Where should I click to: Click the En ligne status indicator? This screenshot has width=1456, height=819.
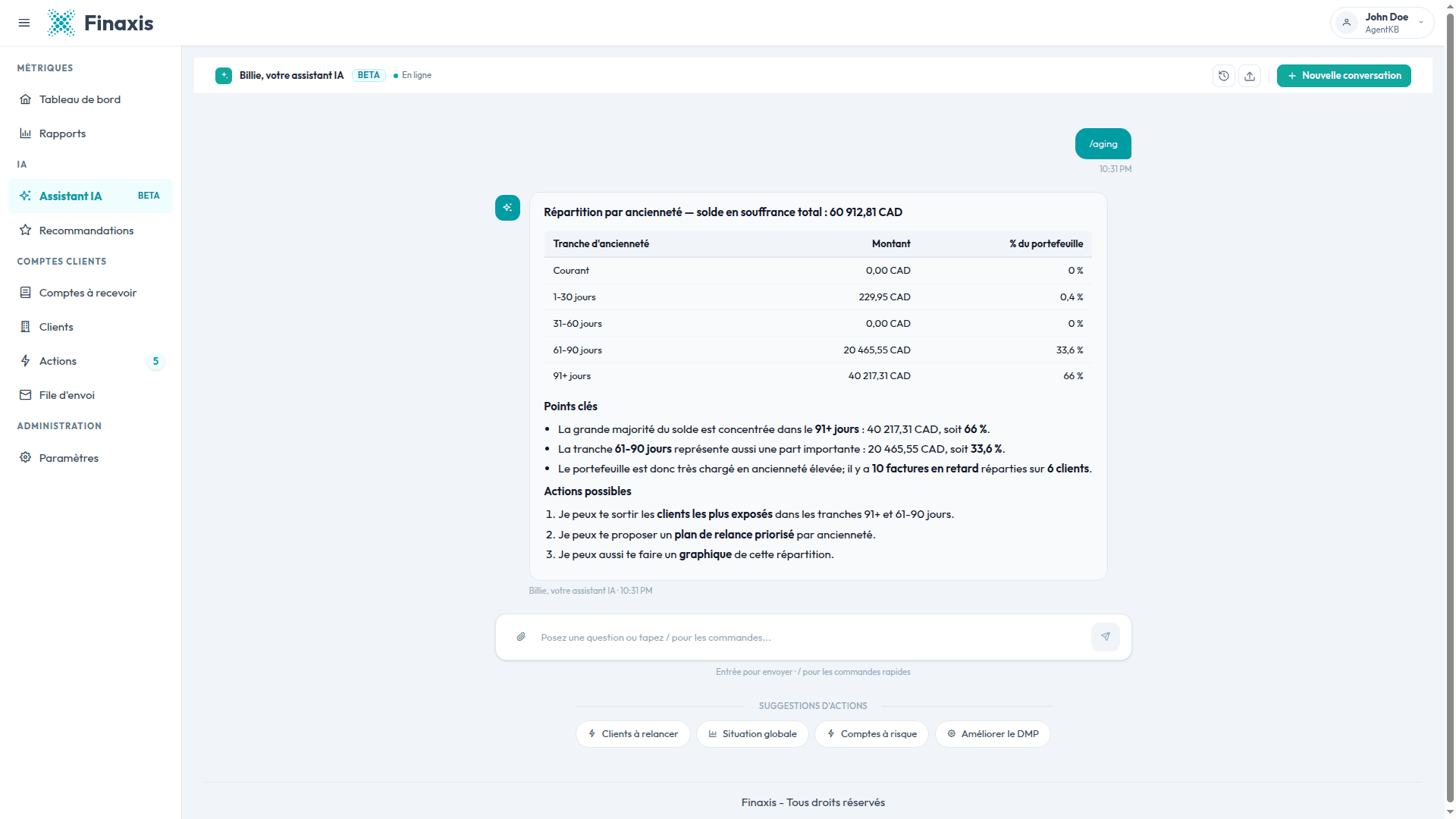413,76
